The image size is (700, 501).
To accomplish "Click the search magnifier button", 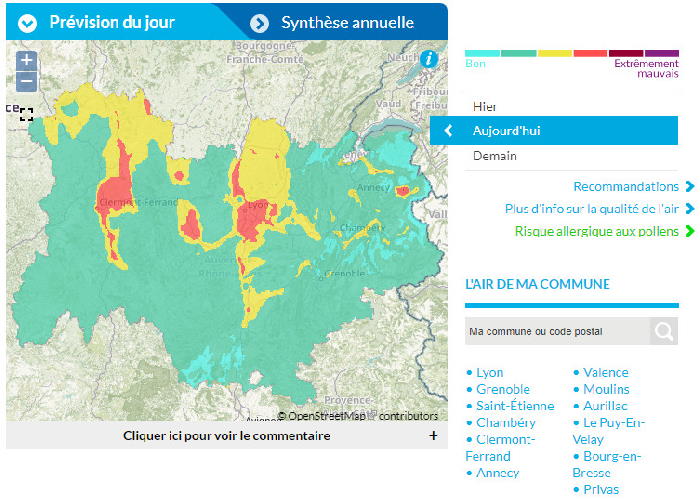I will coord(663,331).
